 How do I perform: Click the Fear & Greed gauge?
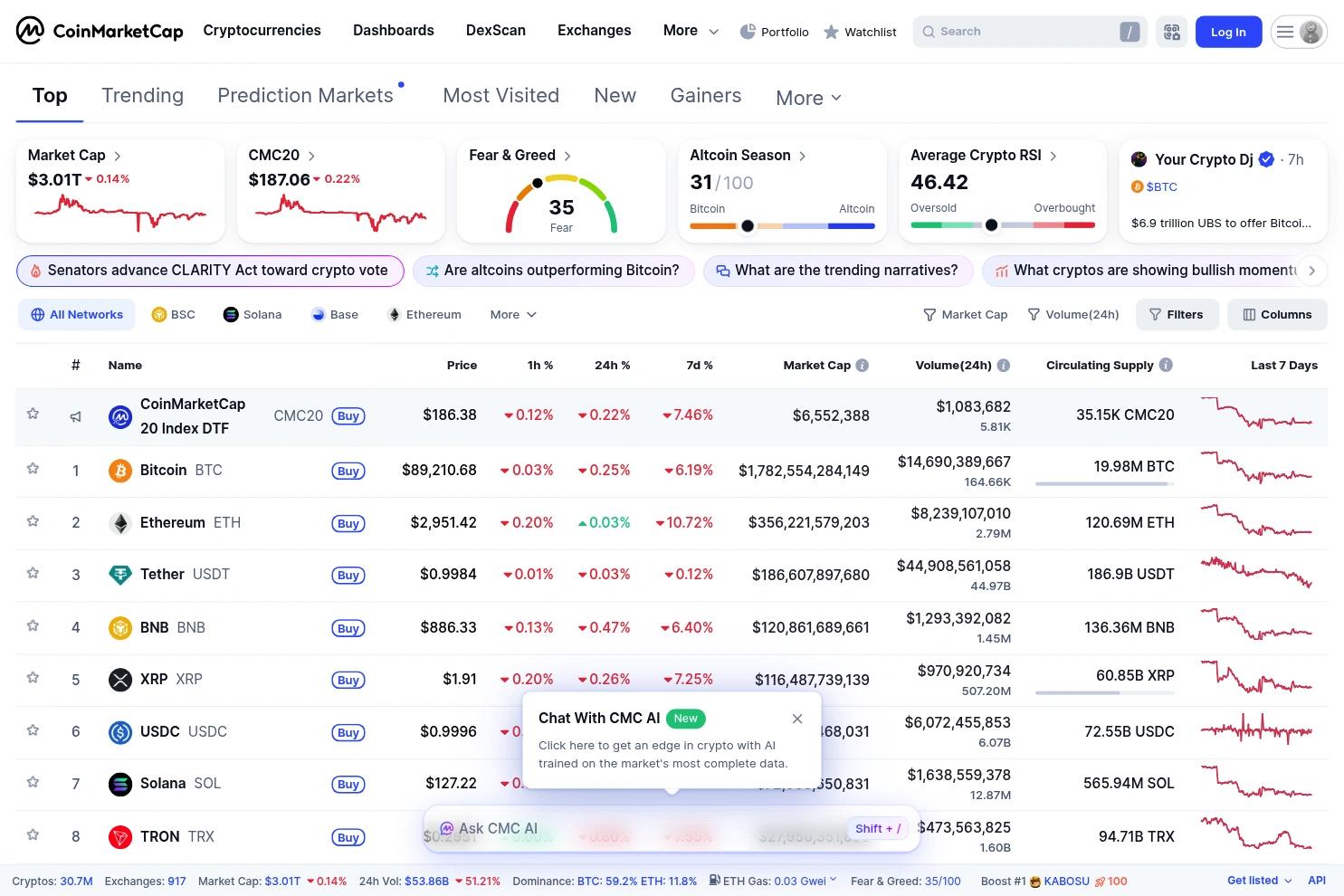click(x=561, y=204)
